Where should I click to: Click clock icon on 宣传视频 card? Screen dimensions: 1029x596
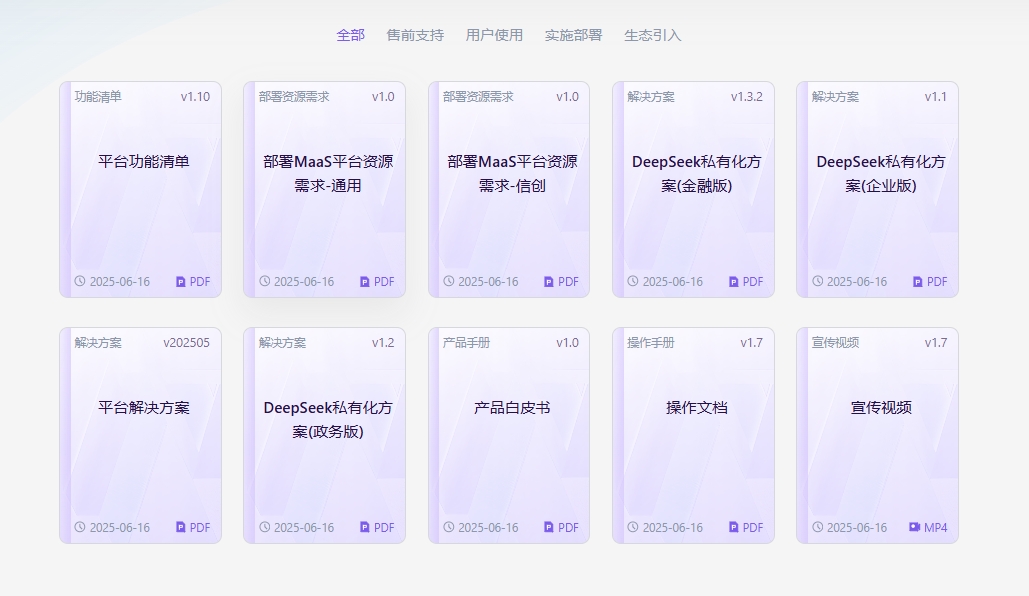pyautogui.click(x=817, y=527)
